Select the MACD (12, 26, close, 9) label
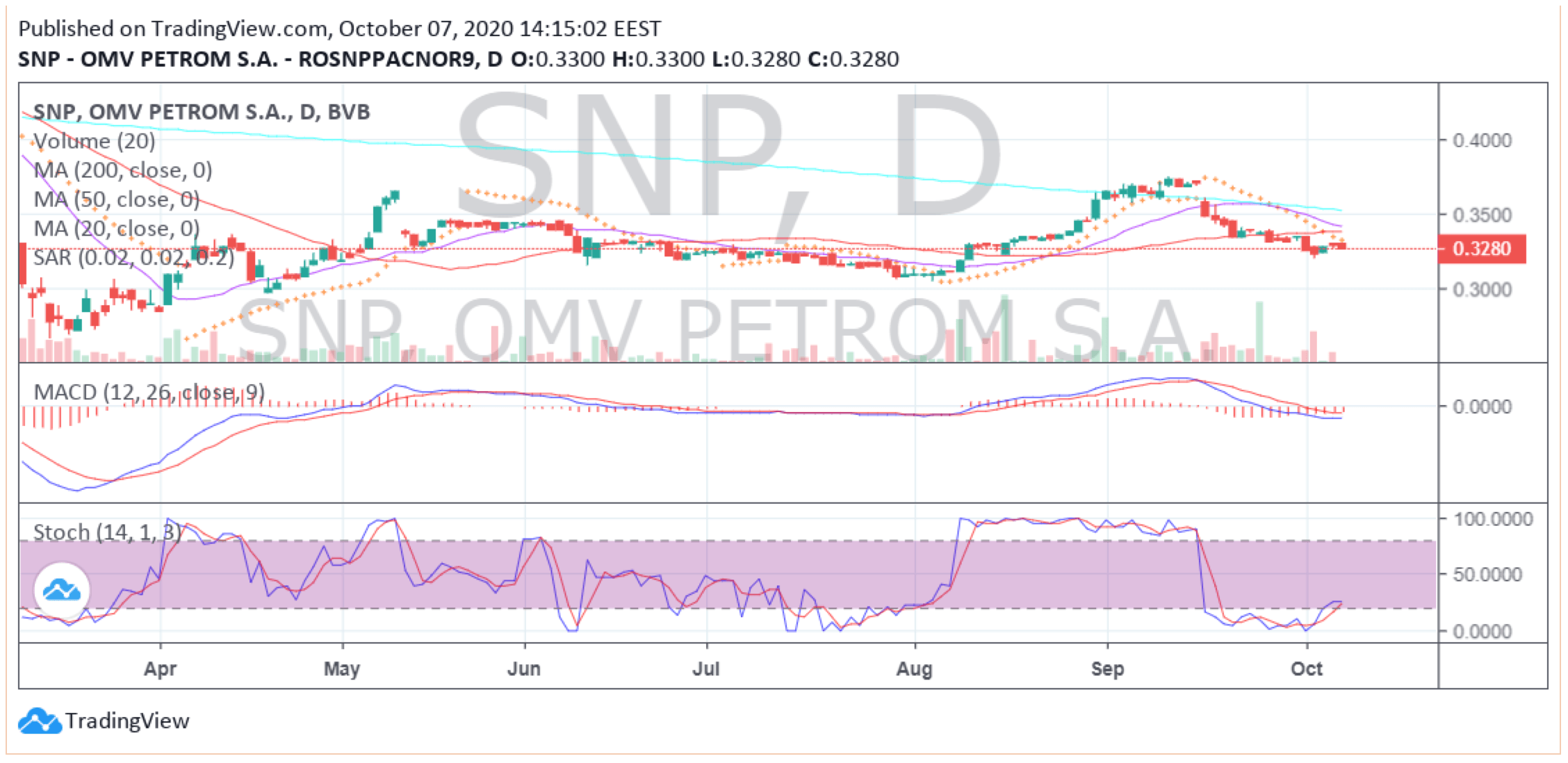The width and height of the screenshot is (1568, 763). coord(149,393)
